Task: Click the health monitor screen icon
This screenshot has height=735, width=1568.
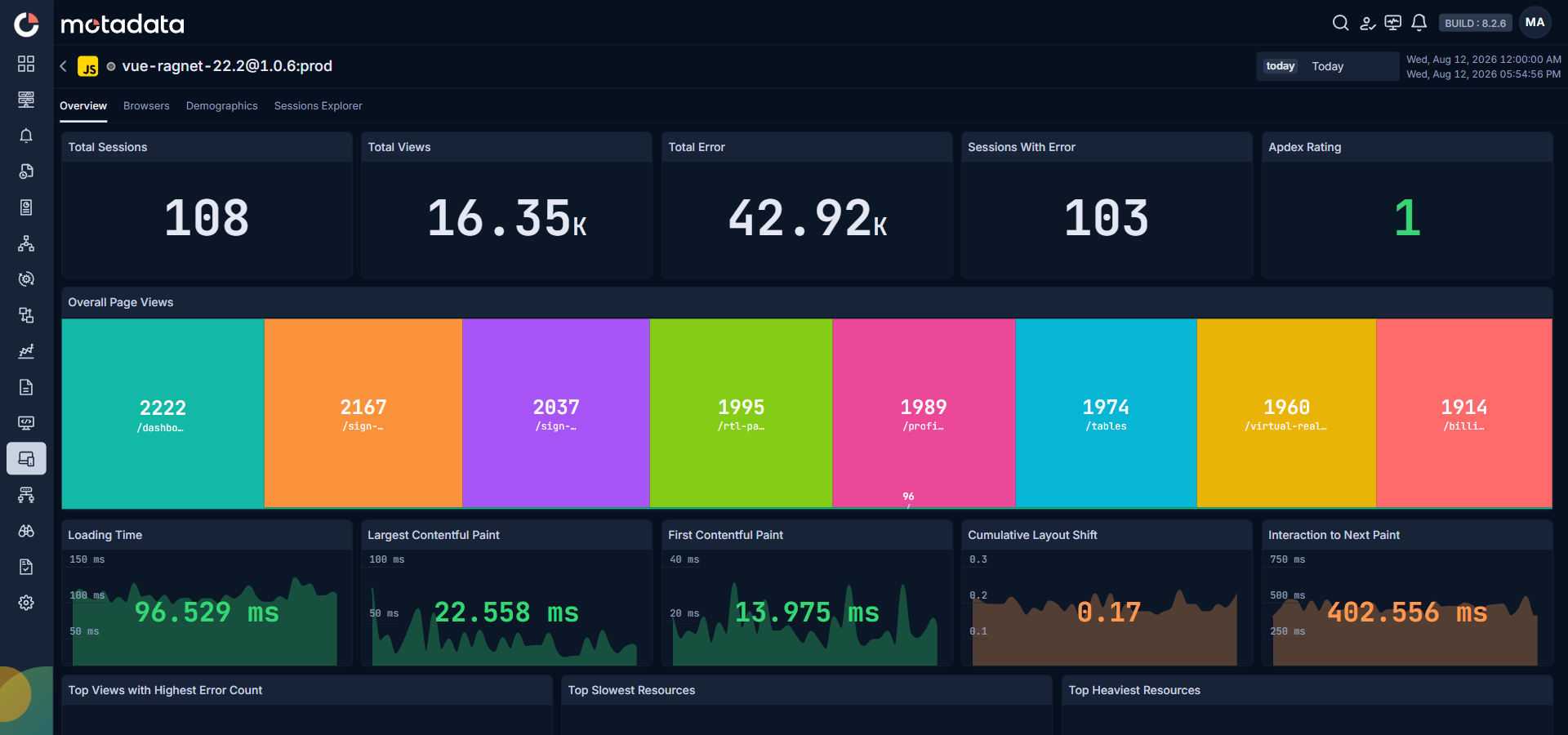Action: [x=1393, y=23]
